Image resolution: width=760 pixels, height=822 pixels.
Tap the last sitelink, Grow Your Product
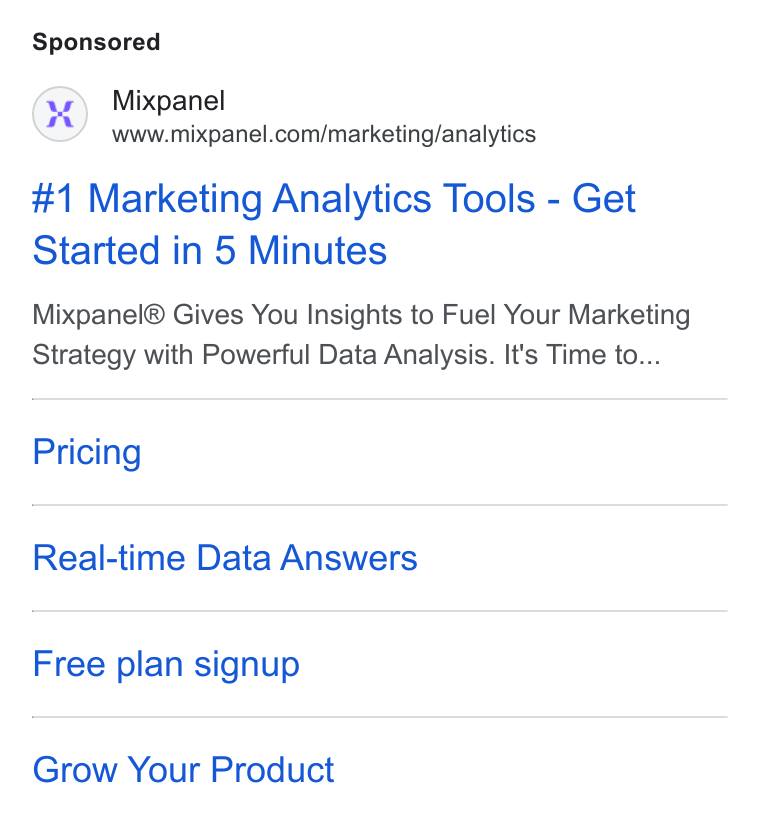183,770
